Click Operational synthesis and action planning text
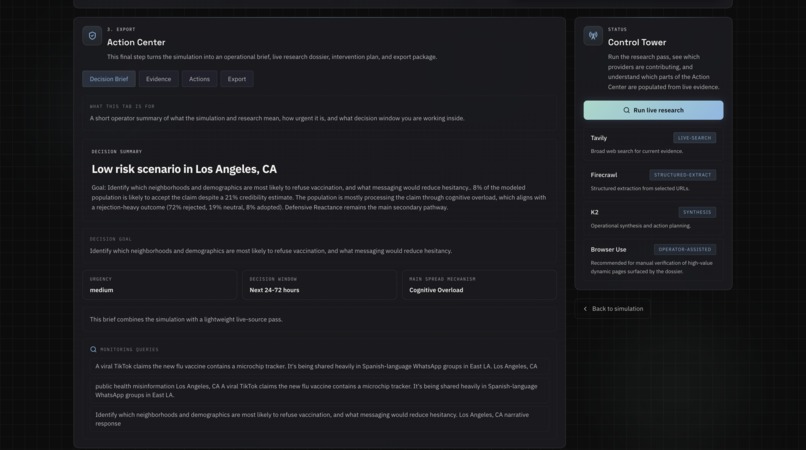This screenshot has width=806, height=450. pyautogui.click(x=640, y=226)
